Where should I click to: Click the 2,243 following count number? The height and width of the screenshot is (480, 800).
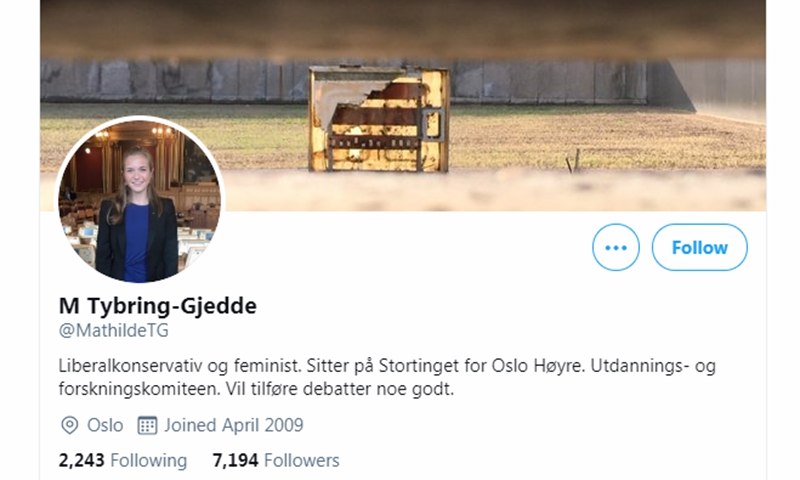81,461
